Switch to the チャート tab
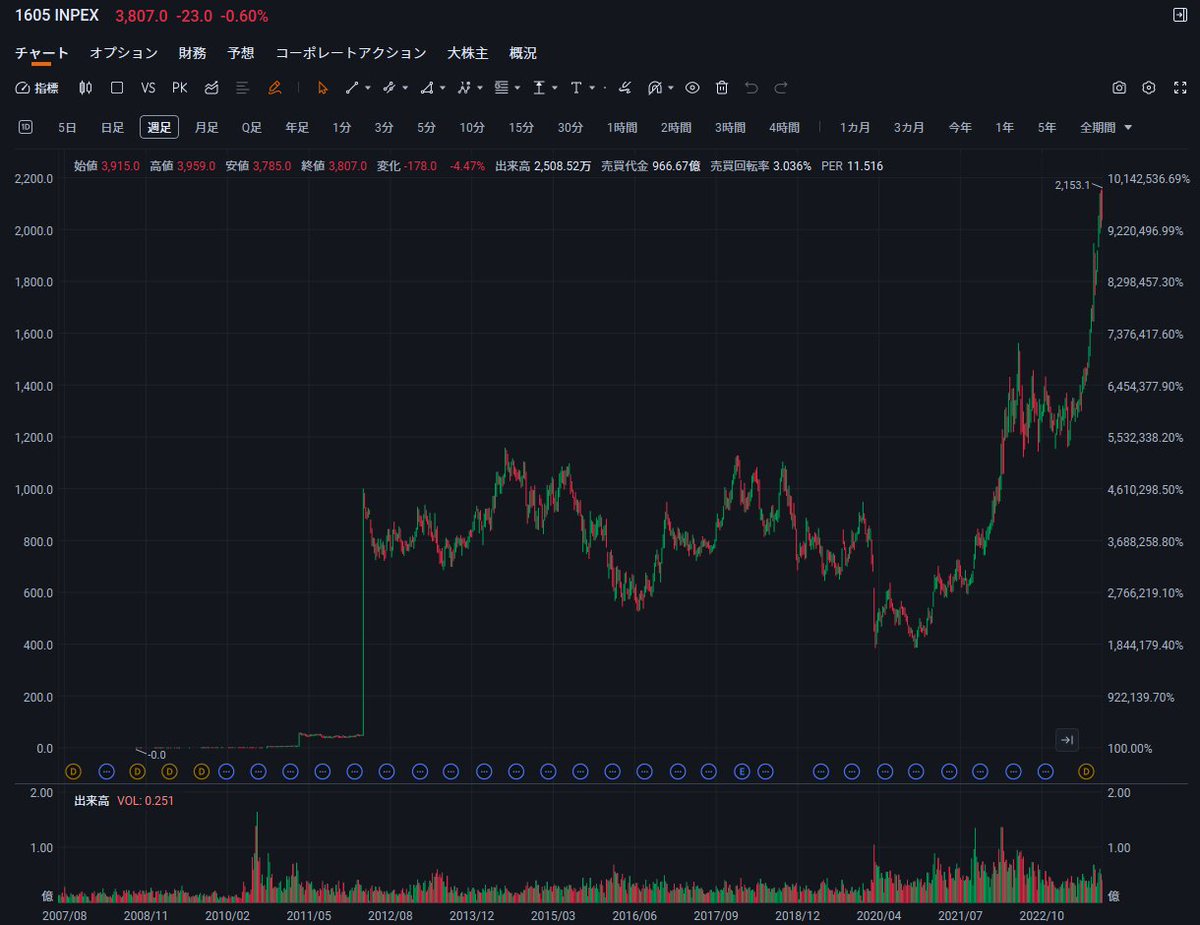 tap(42, 53)
